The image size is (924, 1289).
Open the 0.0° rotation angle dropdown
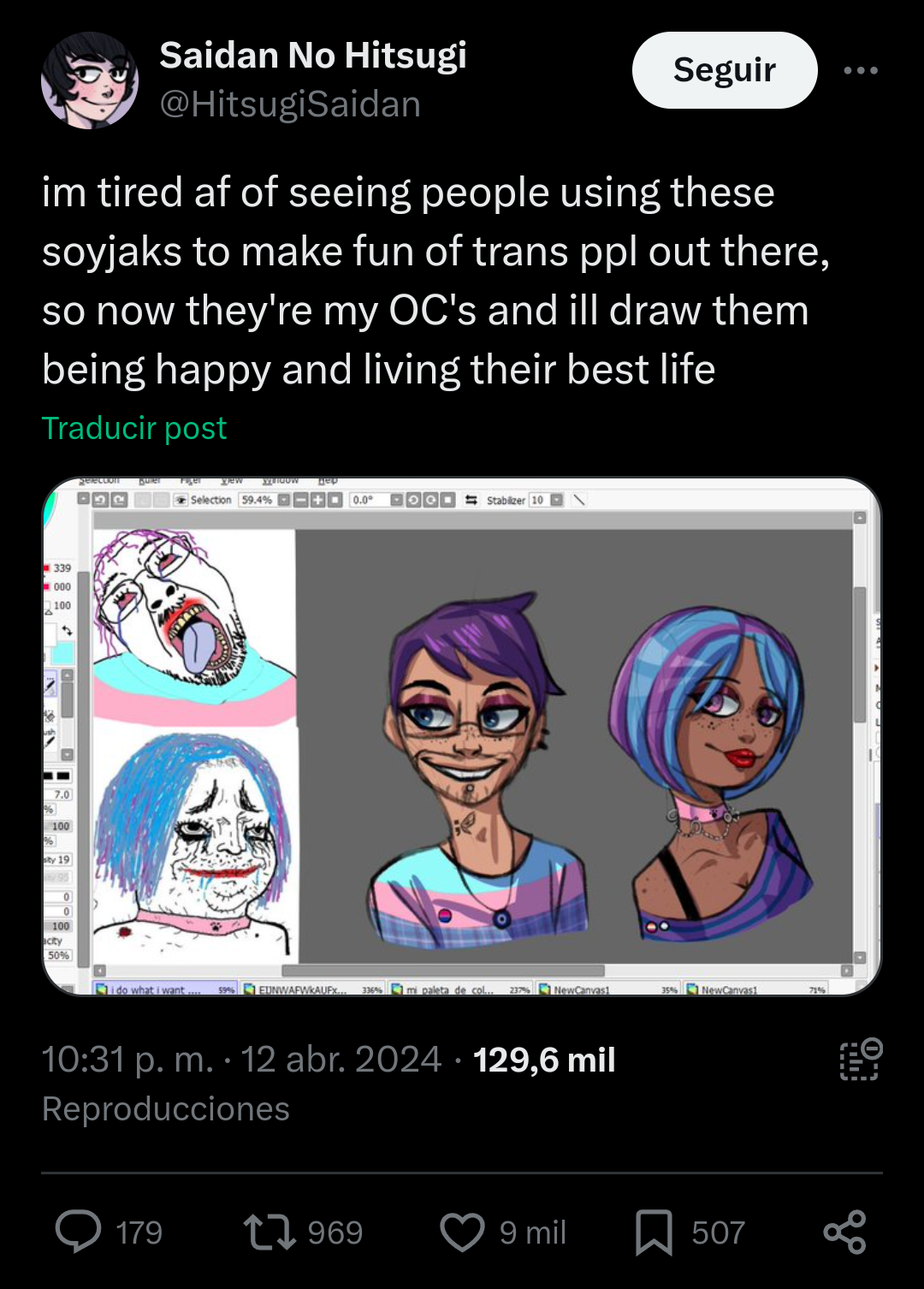(x=397, y=500)
